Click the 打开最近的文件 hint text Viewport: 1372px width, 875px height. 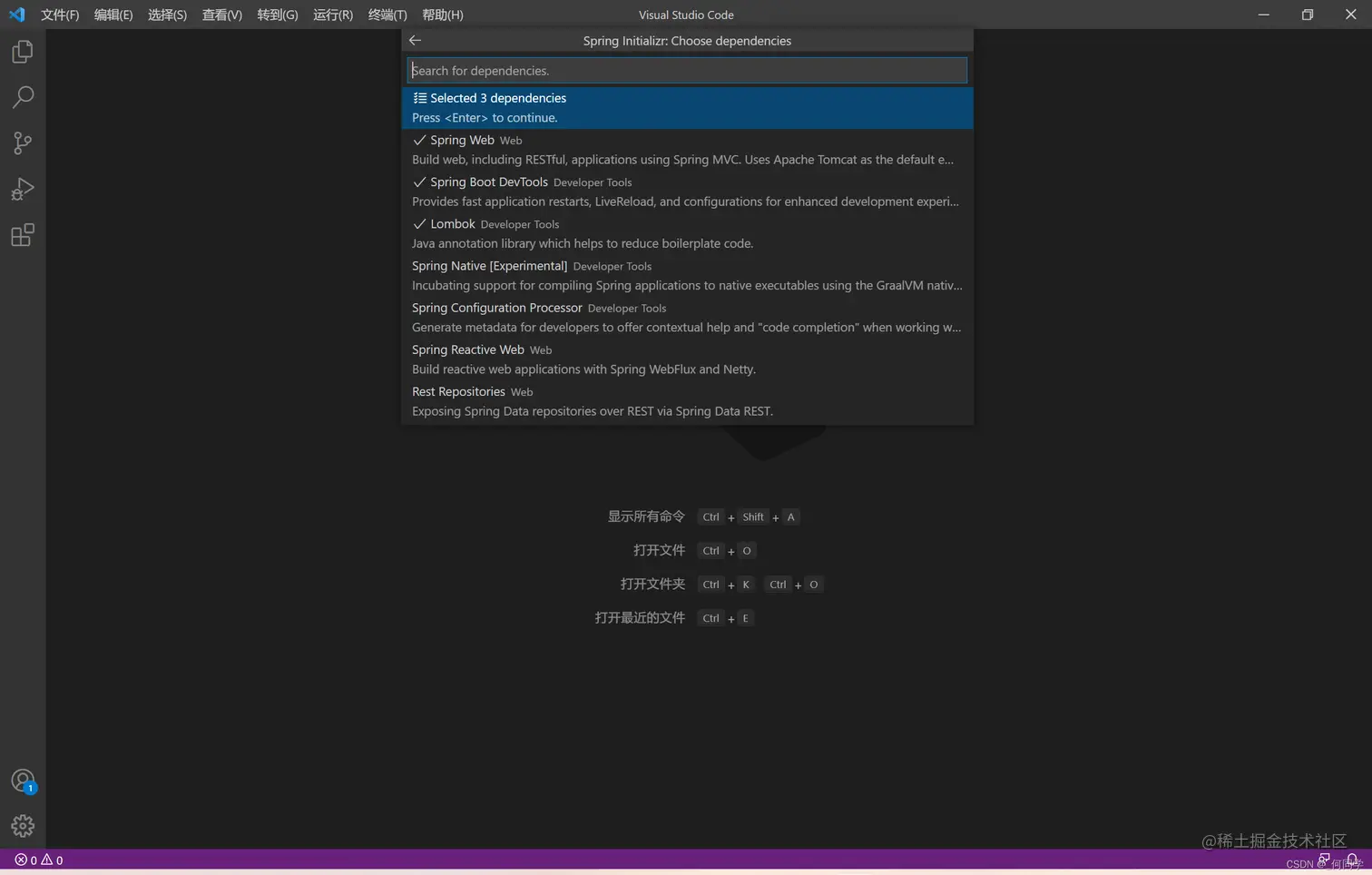tap(640, 617)
